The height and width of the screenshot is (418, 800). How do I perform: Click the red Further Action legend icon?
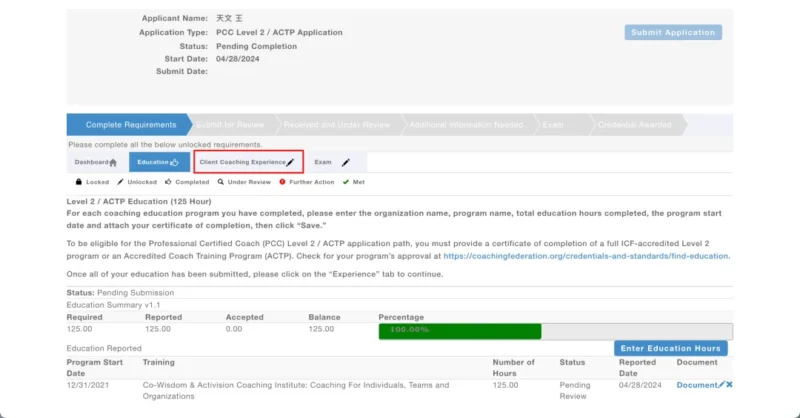(x=283, y=183)
